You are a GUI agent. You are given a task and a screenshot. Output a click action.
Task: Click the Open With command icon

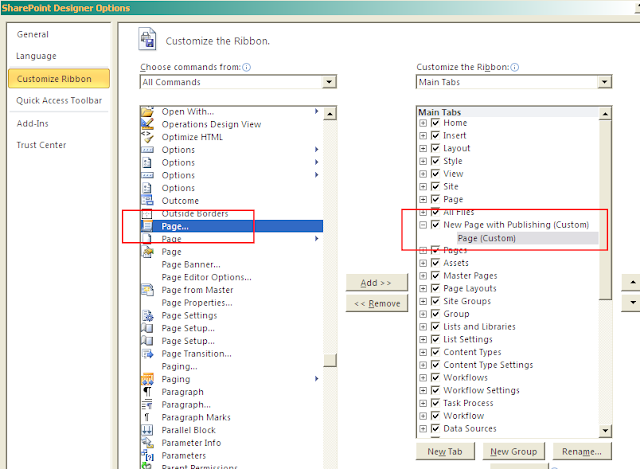pos(147,111)
